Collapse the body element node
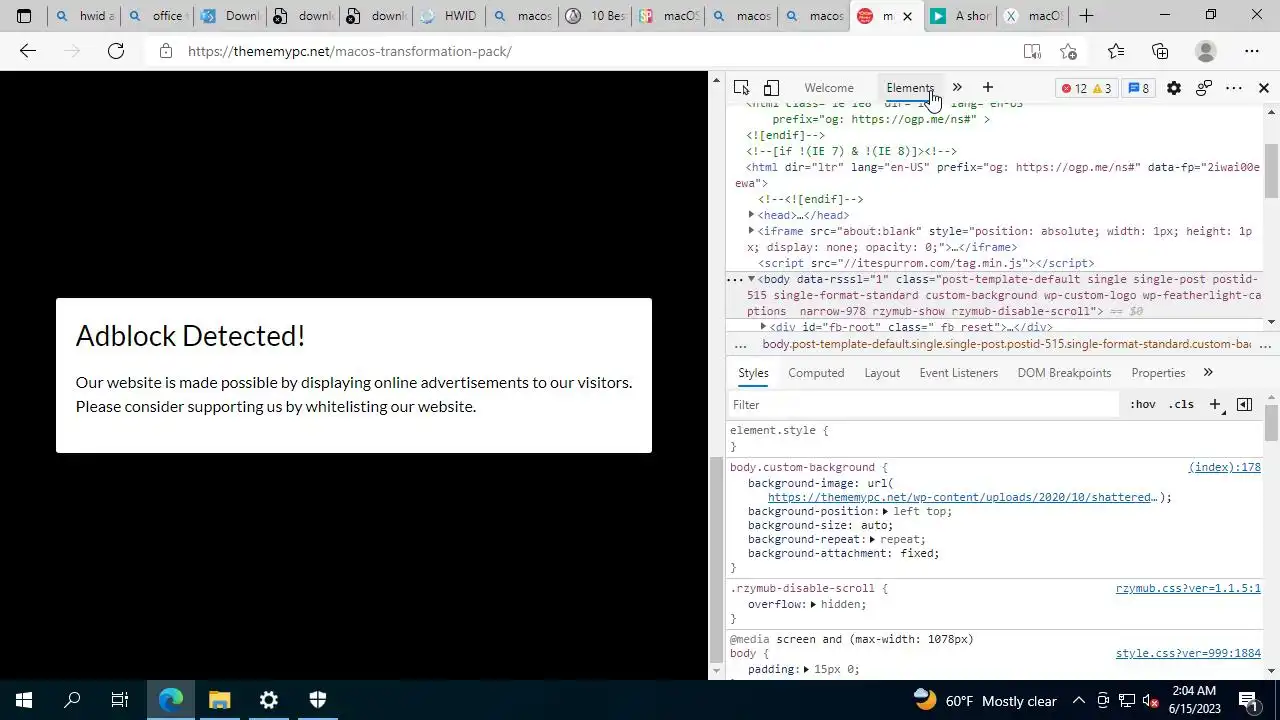The width and height of the screenshot is (1280, 720). tap(751, 279)
